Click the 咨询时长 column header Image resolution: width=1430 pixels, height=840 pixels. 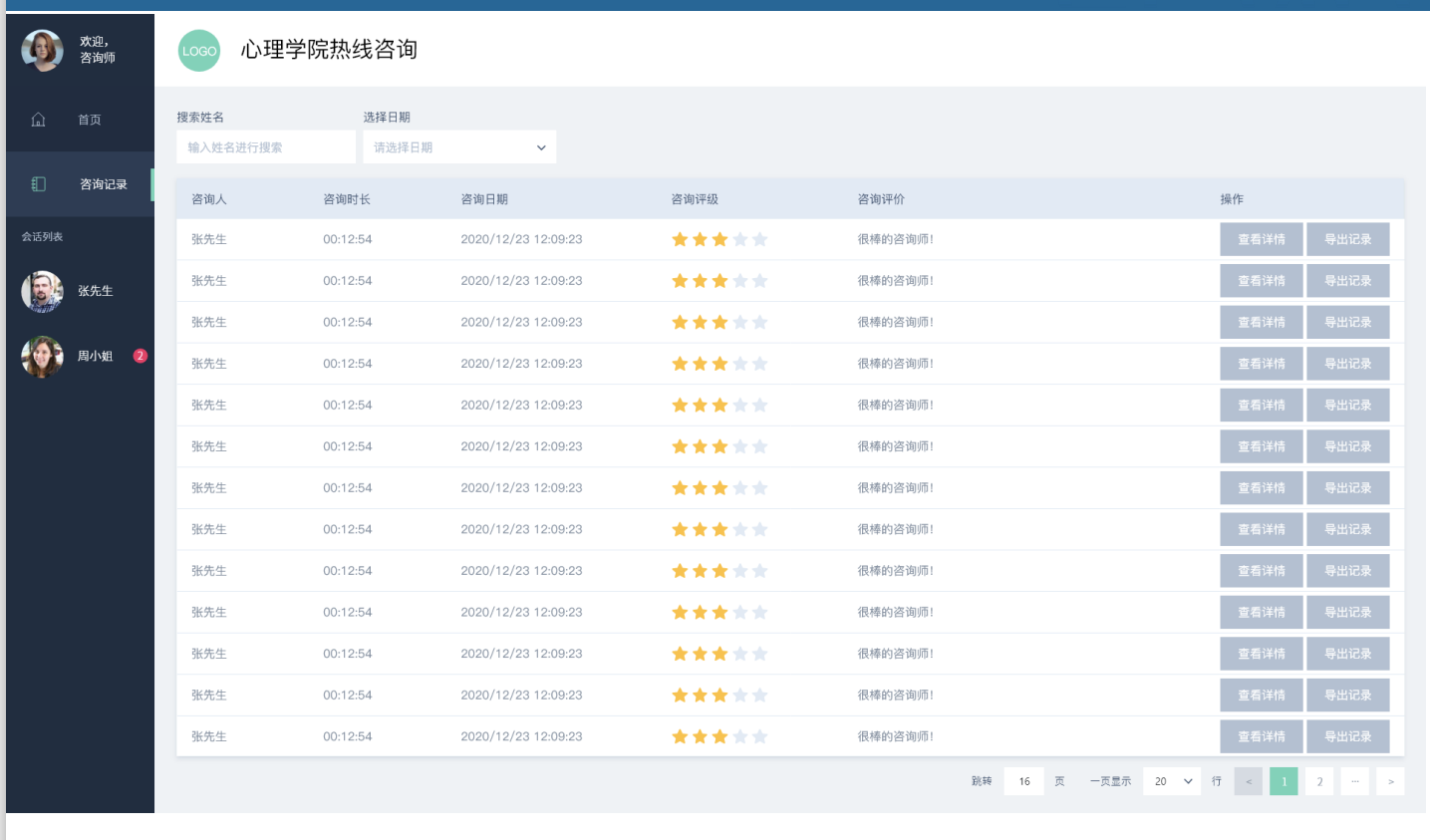point(347,199)
